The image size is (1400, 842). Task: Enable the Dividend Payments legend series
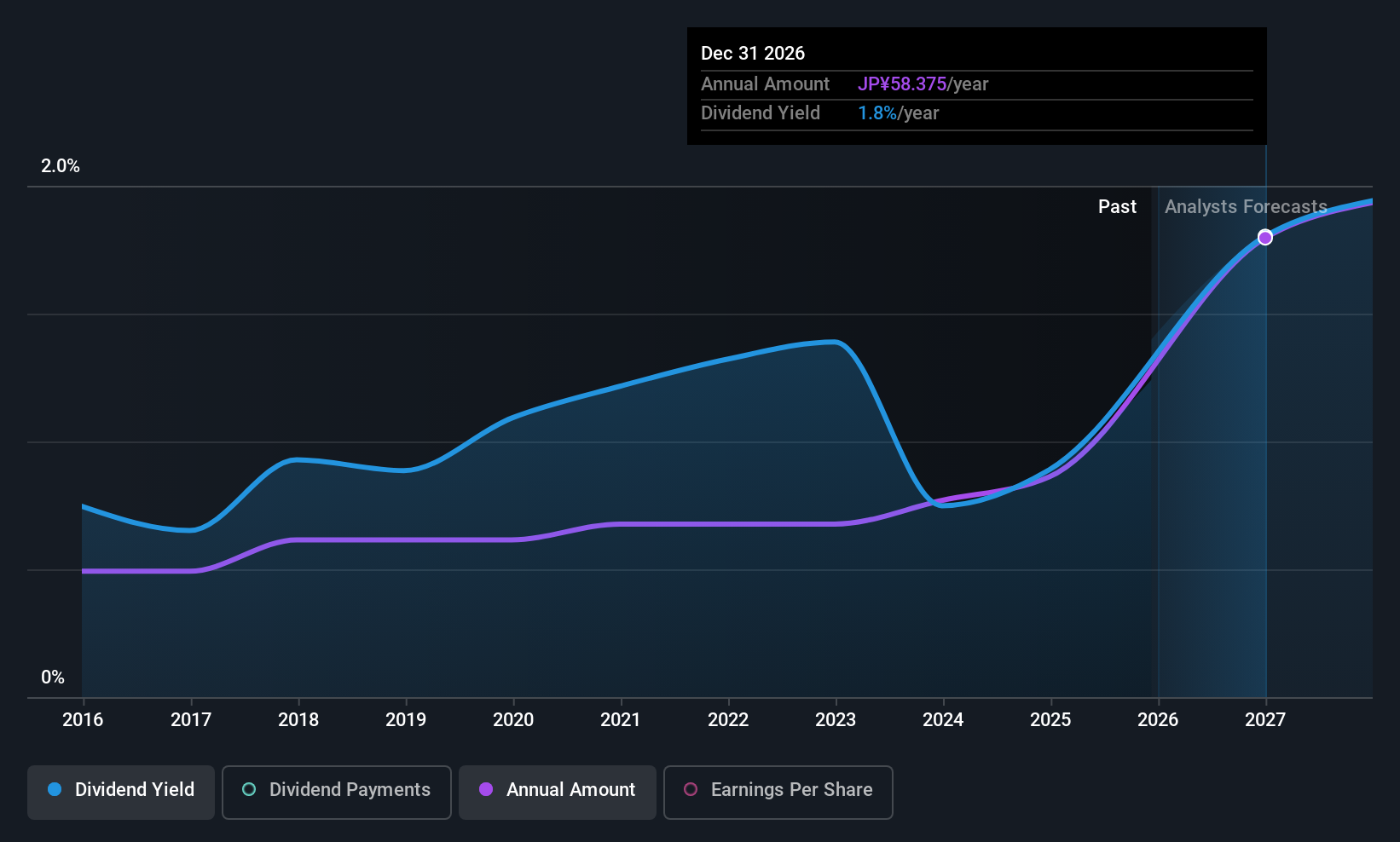336,792
